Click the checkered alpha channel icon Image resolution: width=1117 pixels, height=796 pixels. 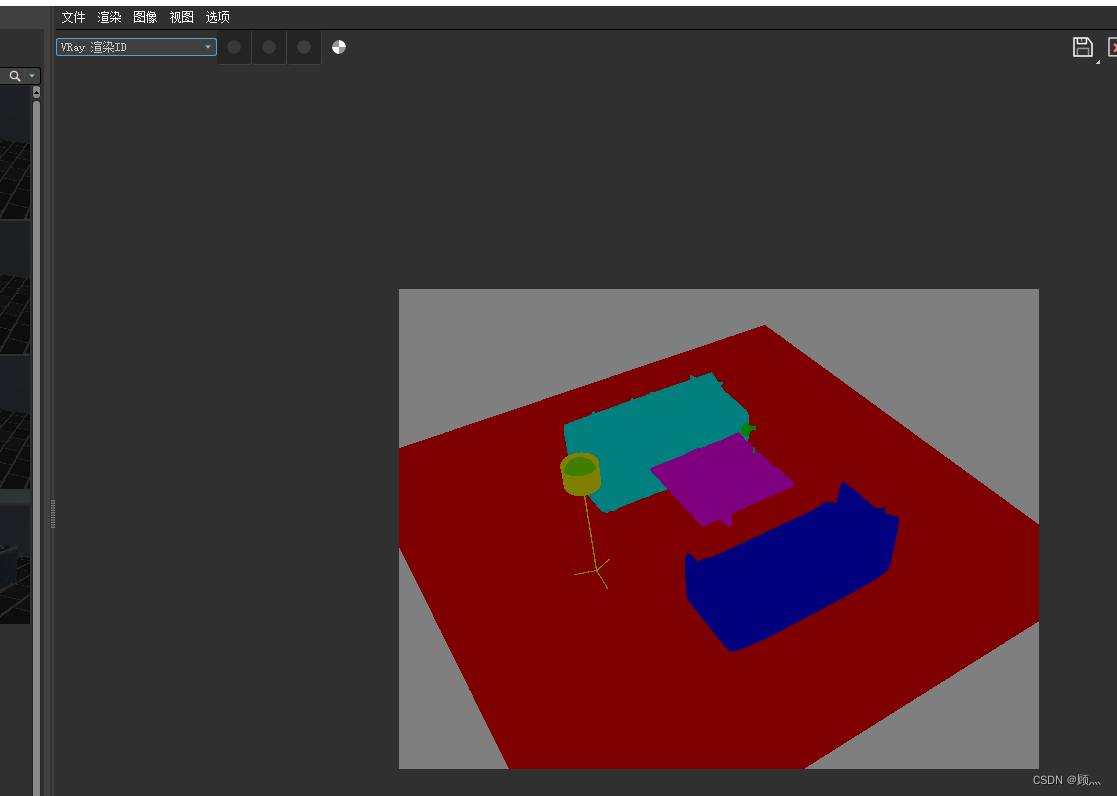pos(338,46)
